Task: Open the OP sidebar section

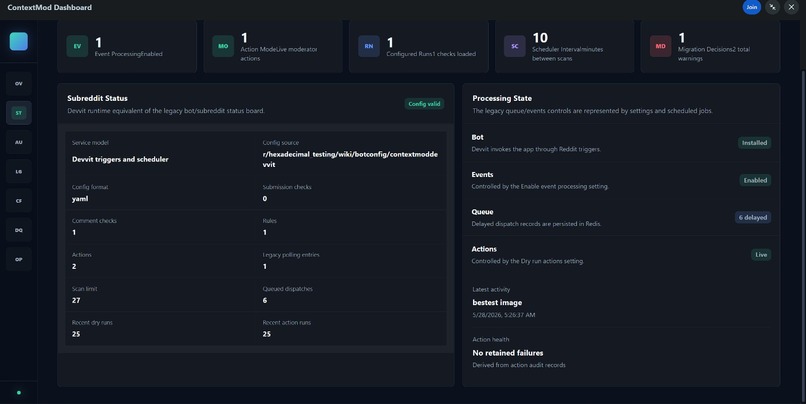Action: click(x=19, y=259)
